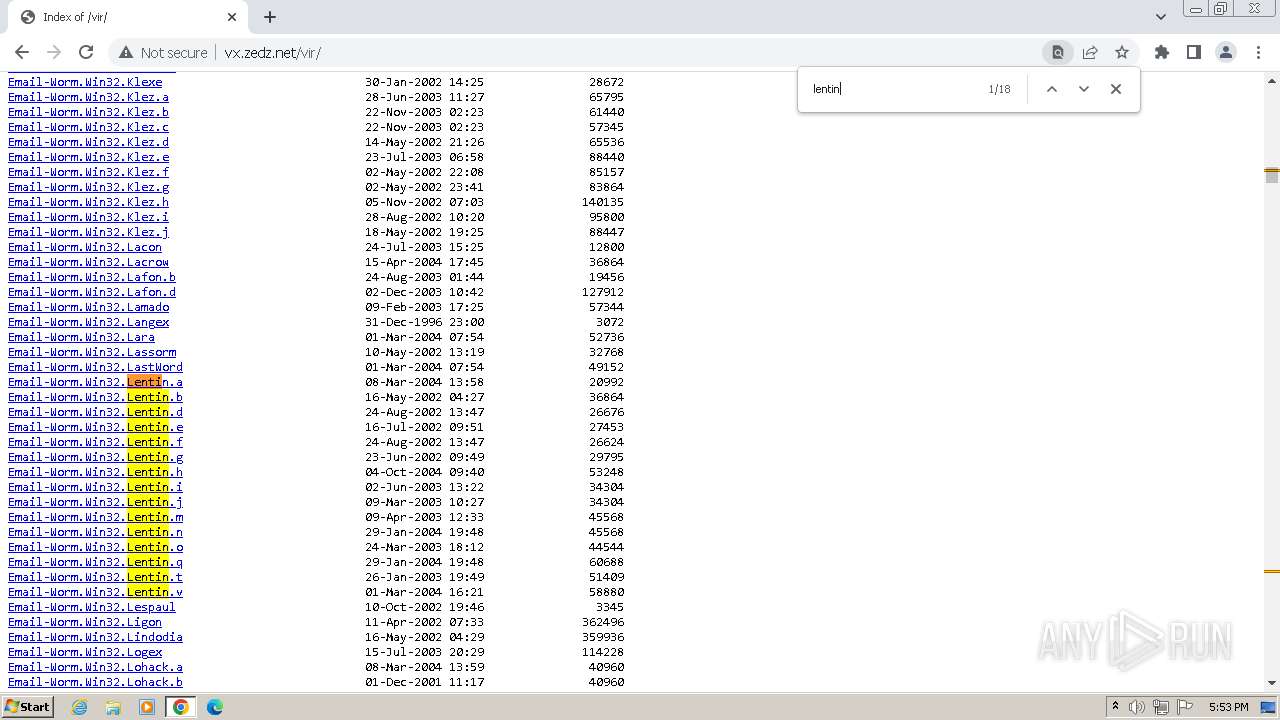Open Email-Worm.Win32.Lohack.a link
1280x720 pixels.
95,667
